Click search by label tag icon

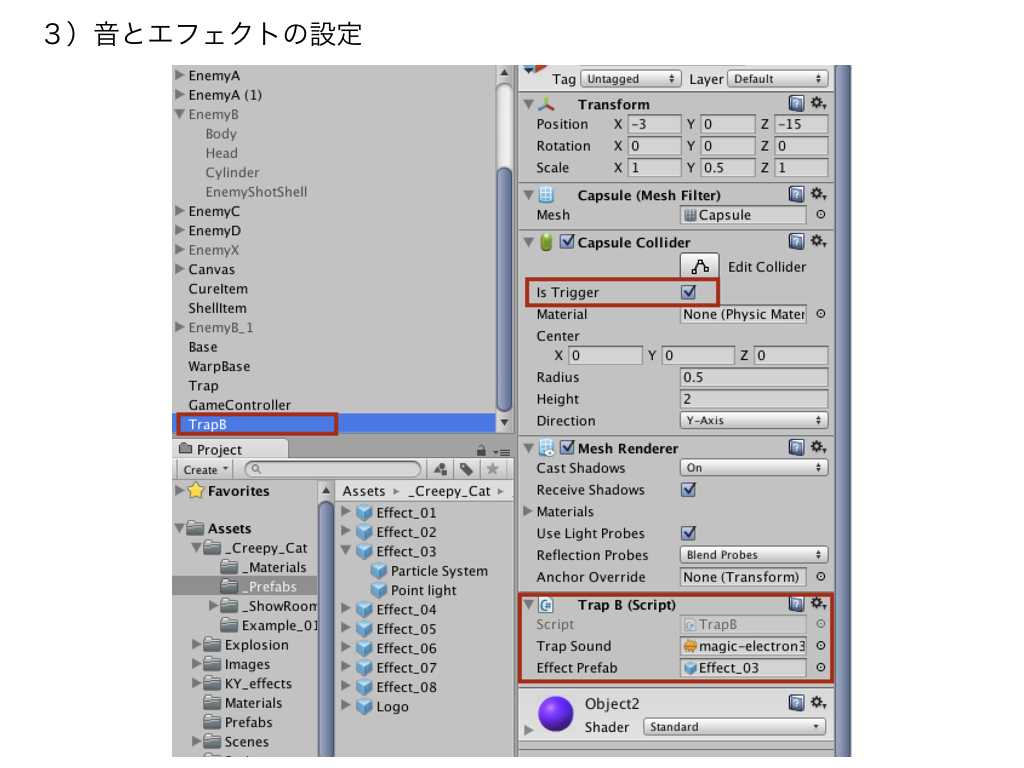coord(466,469)
